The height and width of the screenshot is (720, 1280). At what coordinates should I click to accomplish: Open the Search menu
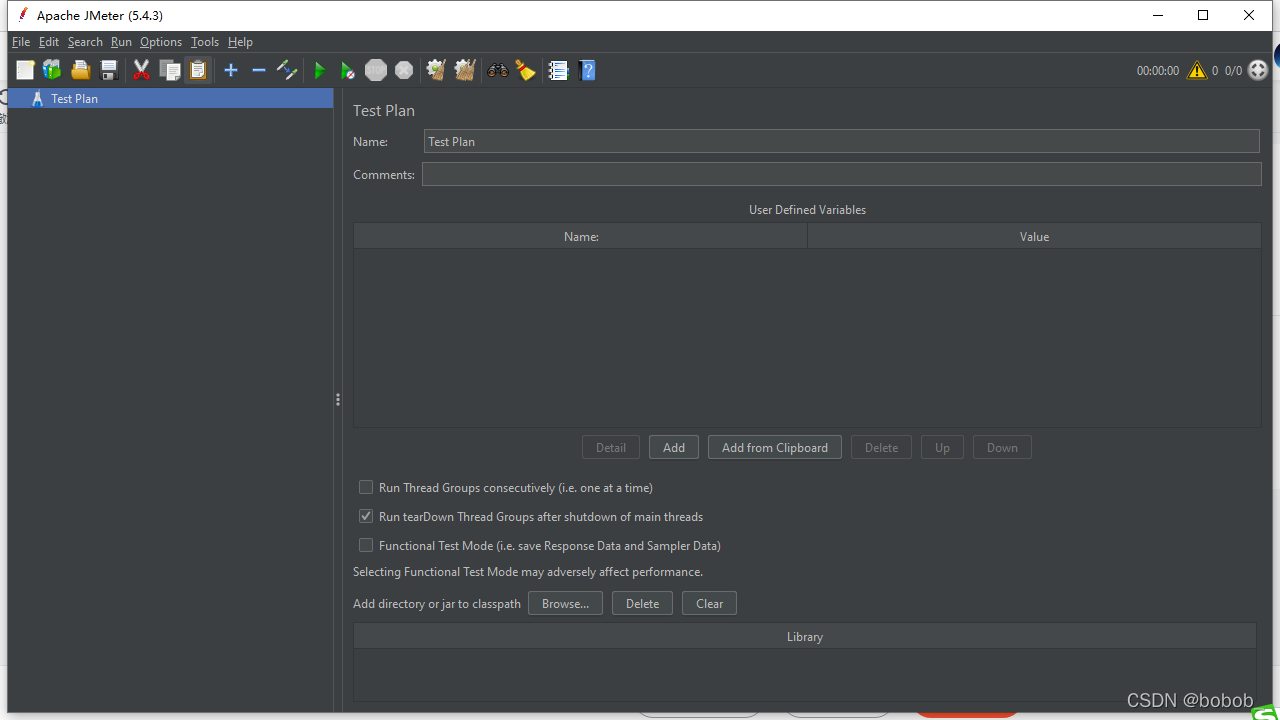pyautogui.click(x=85, y=42)
